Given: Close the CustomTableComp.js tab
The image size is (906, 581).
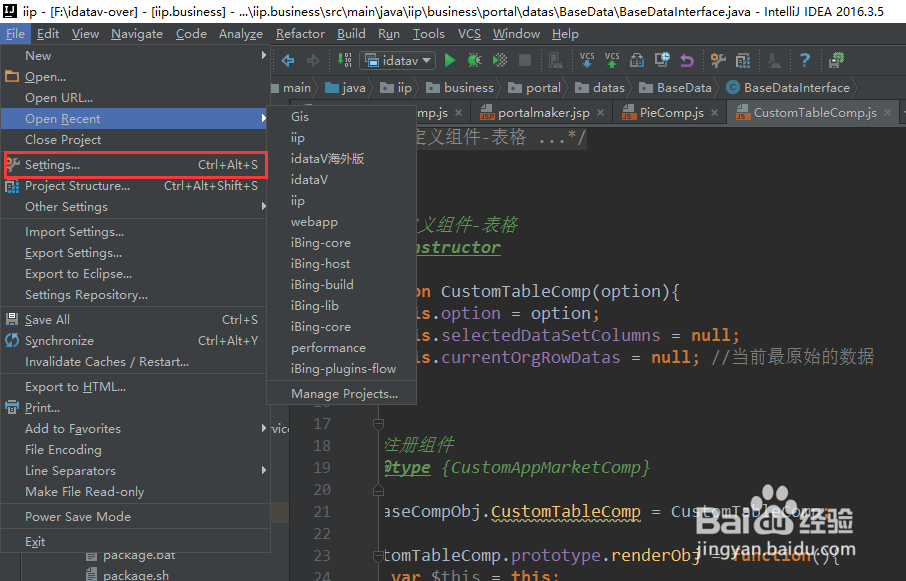Looking at the screenshot, I should tap(888, 113).
